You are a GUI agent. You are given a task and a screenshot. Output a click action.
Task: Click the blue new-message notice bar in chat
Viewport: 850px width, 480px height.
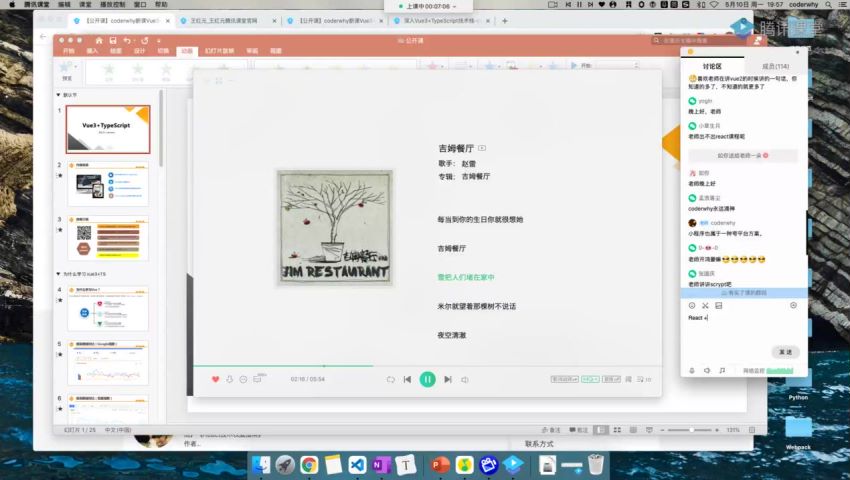[x=743, y=293]
